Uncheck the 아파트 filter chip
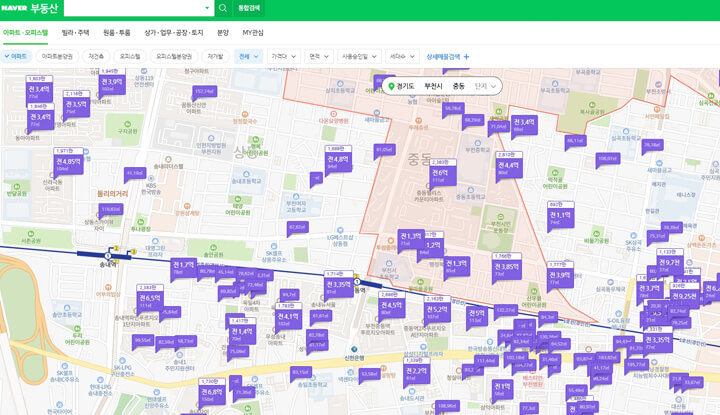Viewport: 720px width, 415px height. [x=16, y=56]
